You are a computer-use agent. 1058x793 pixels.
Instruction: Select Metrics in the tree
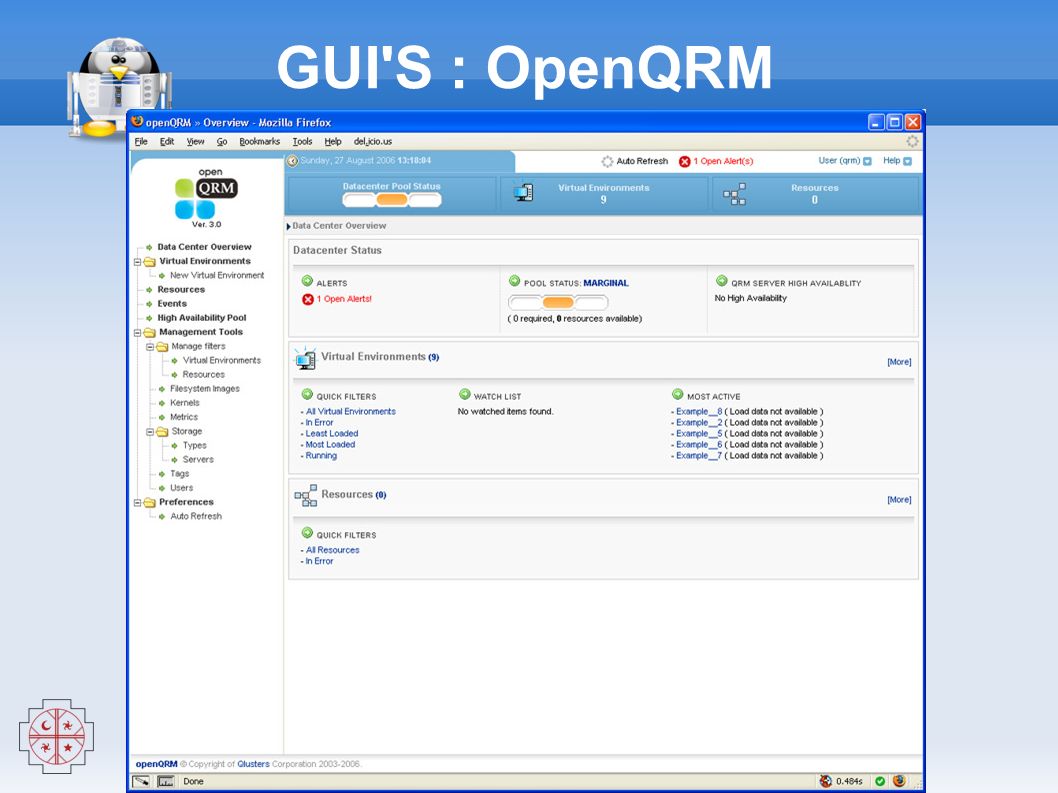(x=184, y=417)
